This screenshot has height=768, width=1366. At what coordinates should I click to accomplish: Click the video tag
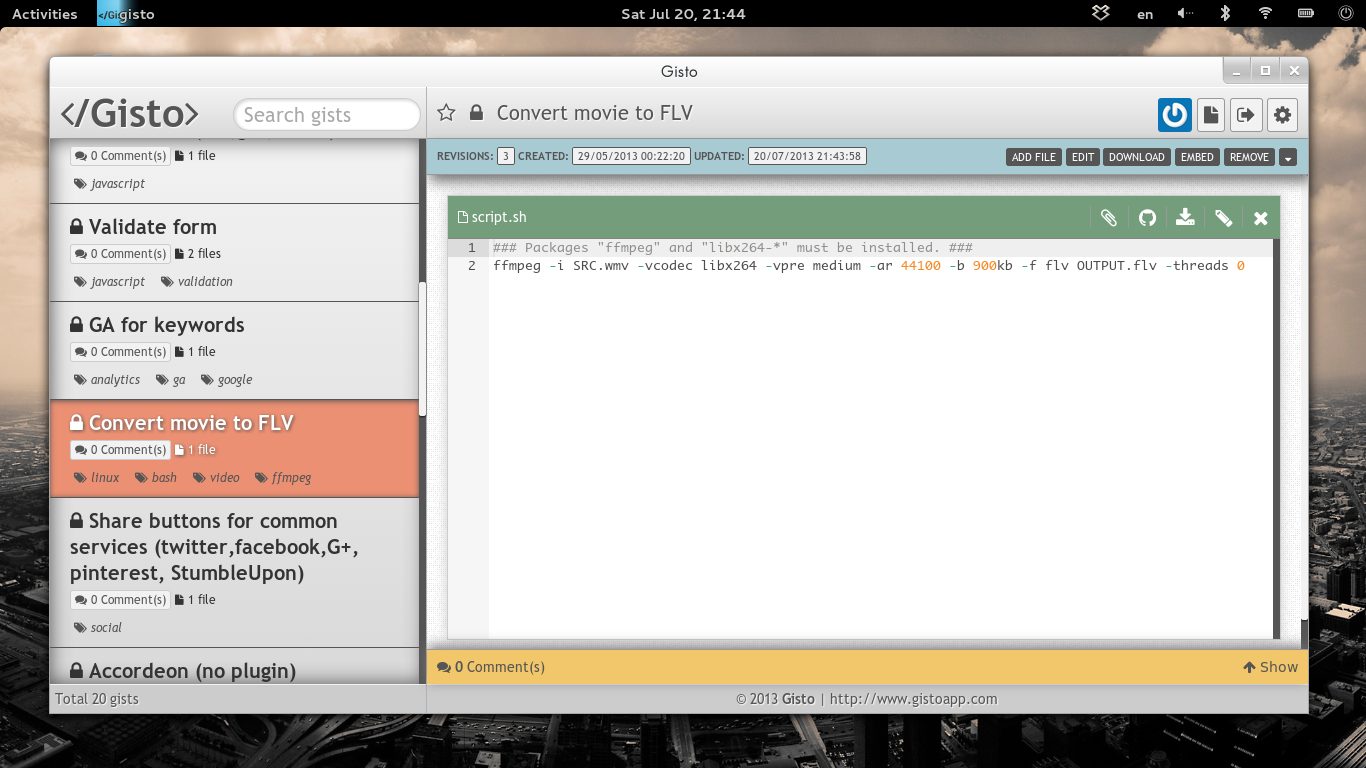pyautogui.click(x=217, y=478)
